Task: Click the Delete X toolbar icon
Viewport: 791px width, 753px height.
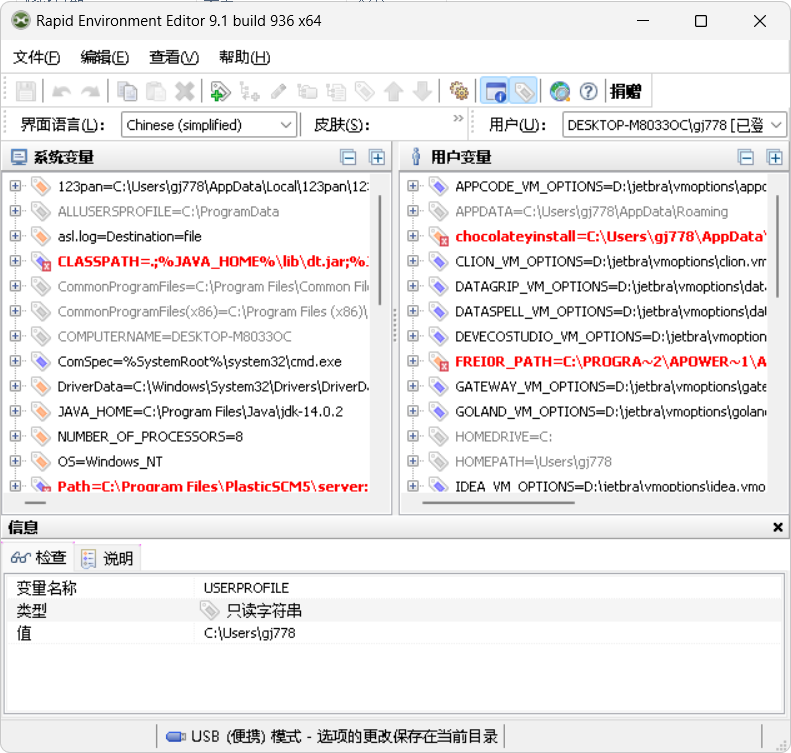Action: click(185, 91)
